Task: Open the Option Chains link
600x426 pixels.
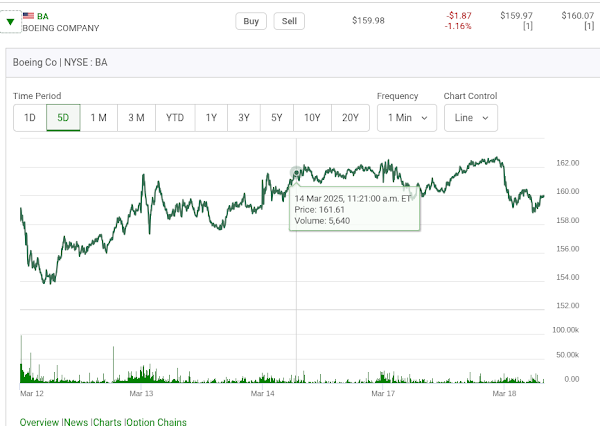Action: point(157,422)
